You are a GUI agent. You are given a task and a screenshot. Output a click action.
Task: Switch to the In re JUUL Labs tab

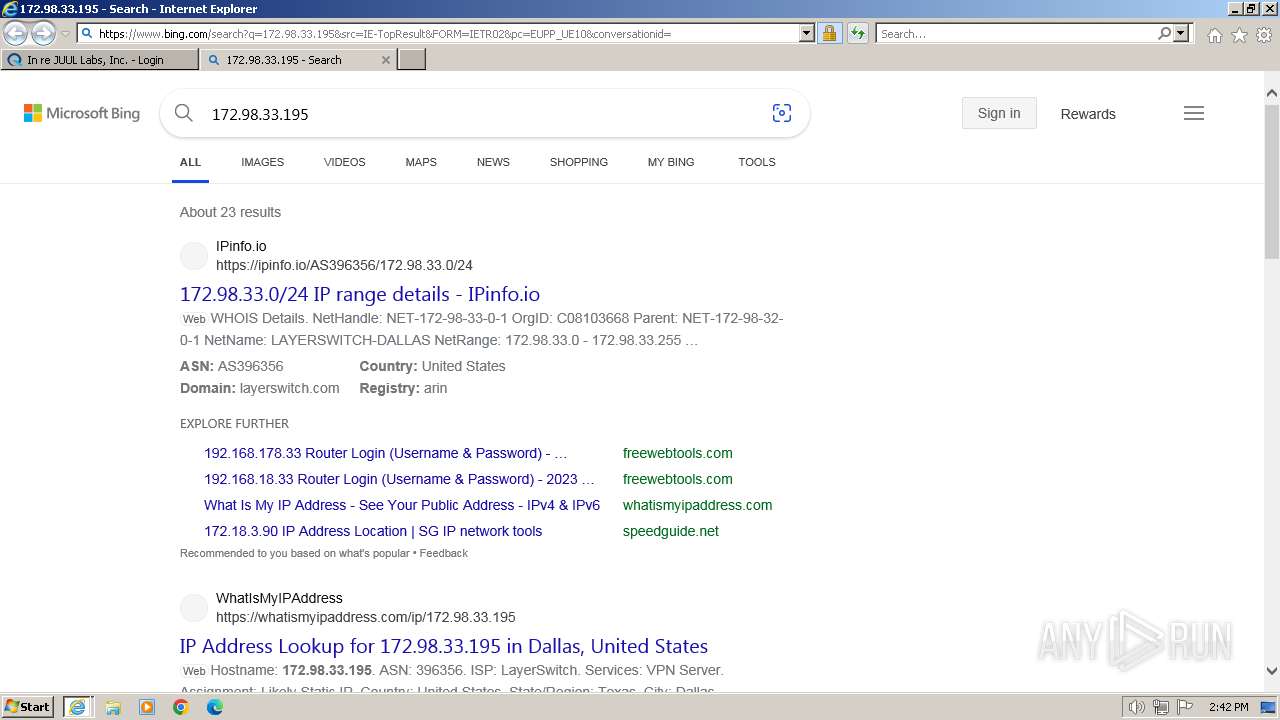pyautogui.click(x=99, y=60)
